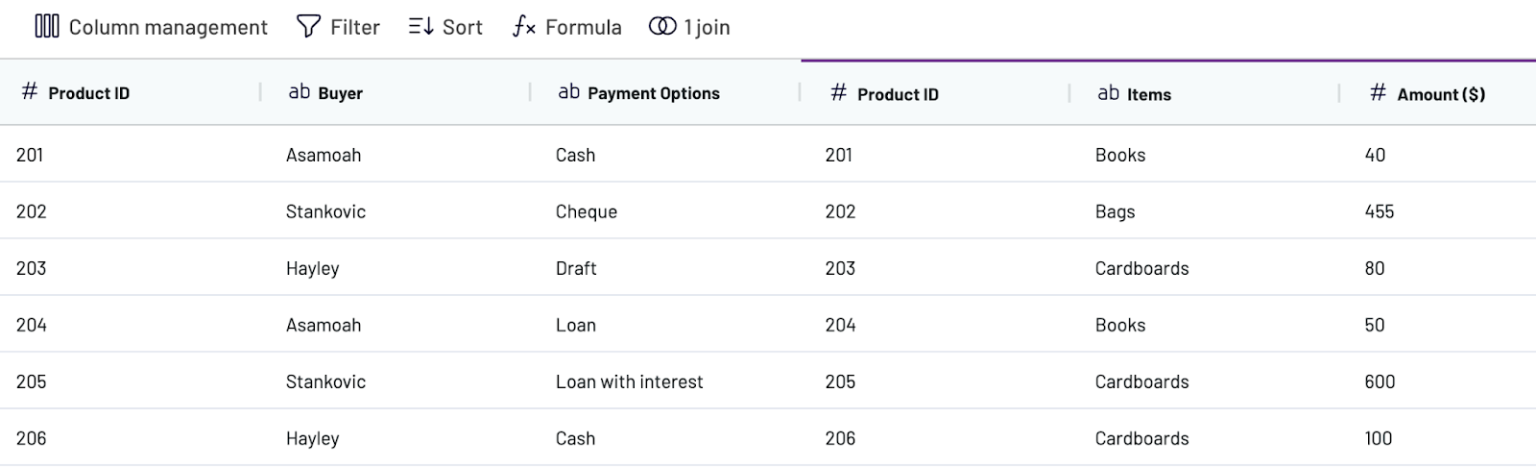
Task: Click the Column management columns icon
Action: [x=47, y=27]
